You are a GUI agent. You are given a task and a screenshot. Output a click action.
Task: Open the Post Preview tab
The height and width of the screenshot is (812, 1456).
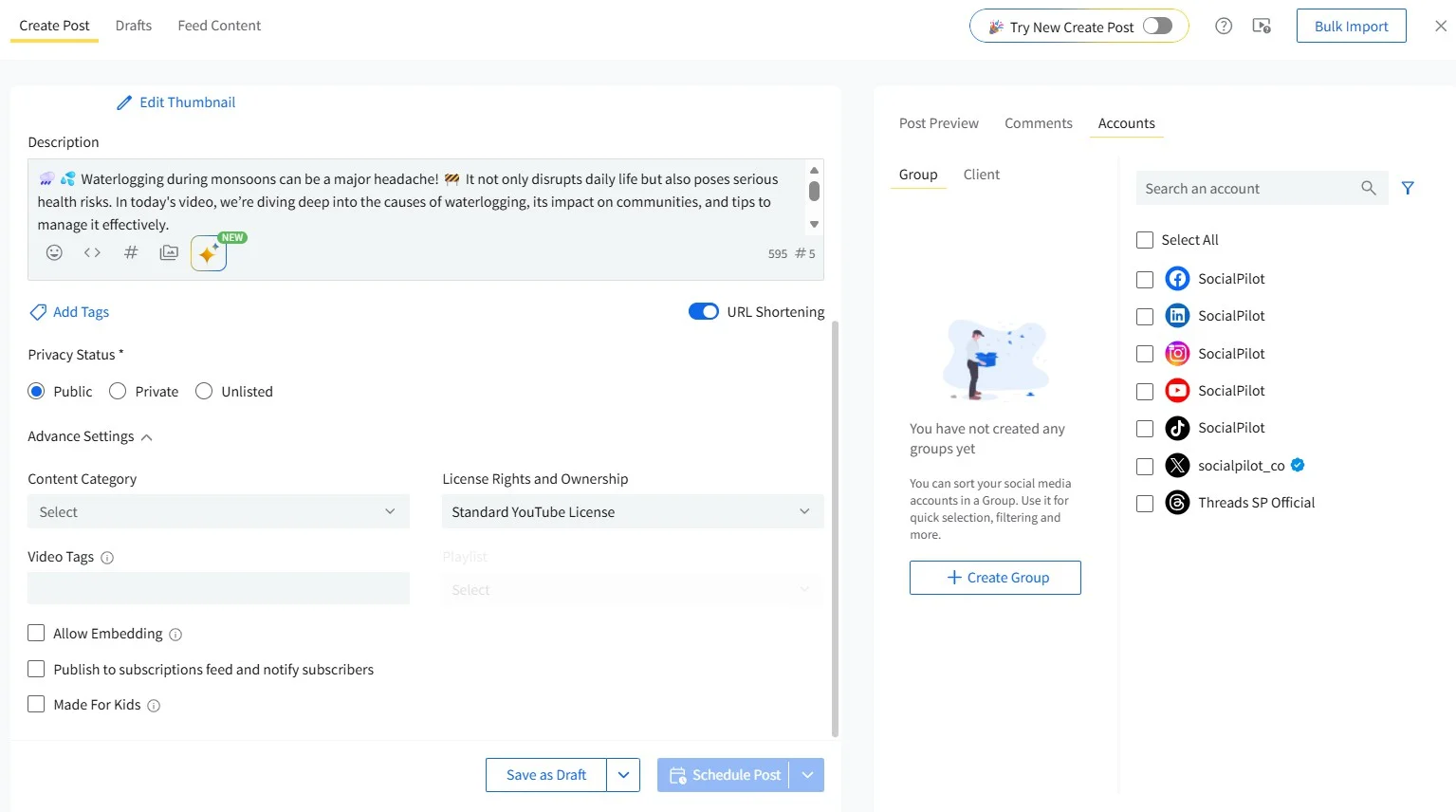pyautogui.click(x=939, y=123)
